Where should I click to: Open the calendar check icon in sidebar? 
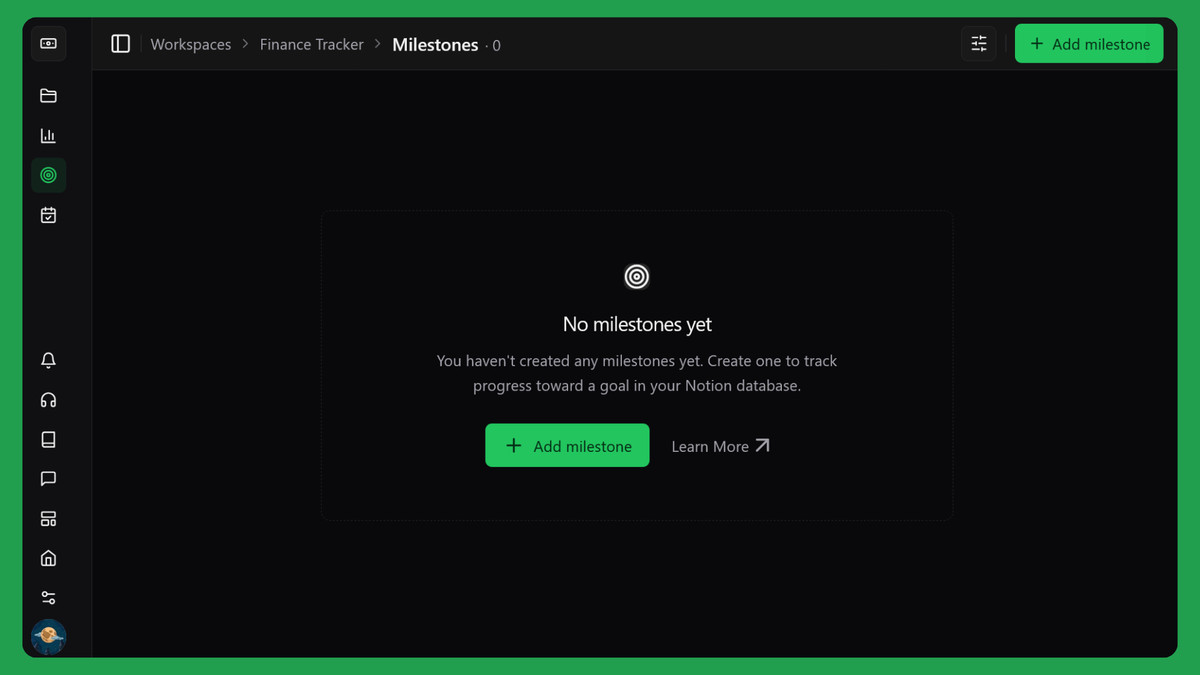[48, 215]
